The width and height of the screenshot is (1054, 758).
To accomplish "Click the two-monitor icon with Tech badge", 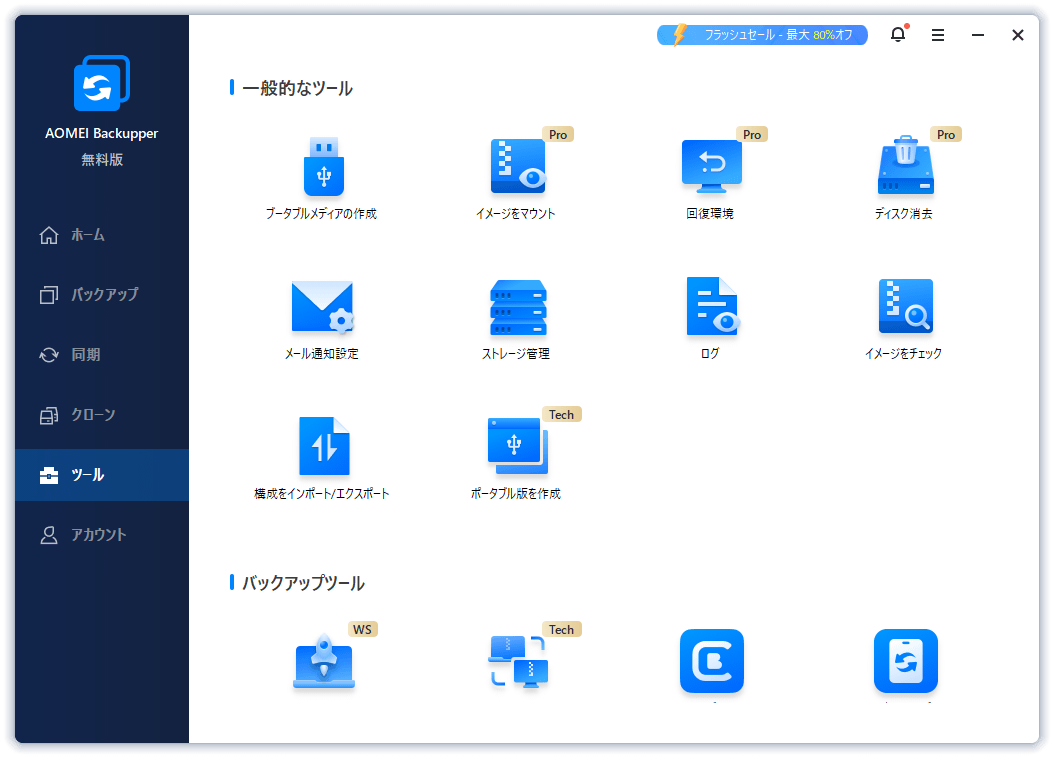I will coord(517,662).
